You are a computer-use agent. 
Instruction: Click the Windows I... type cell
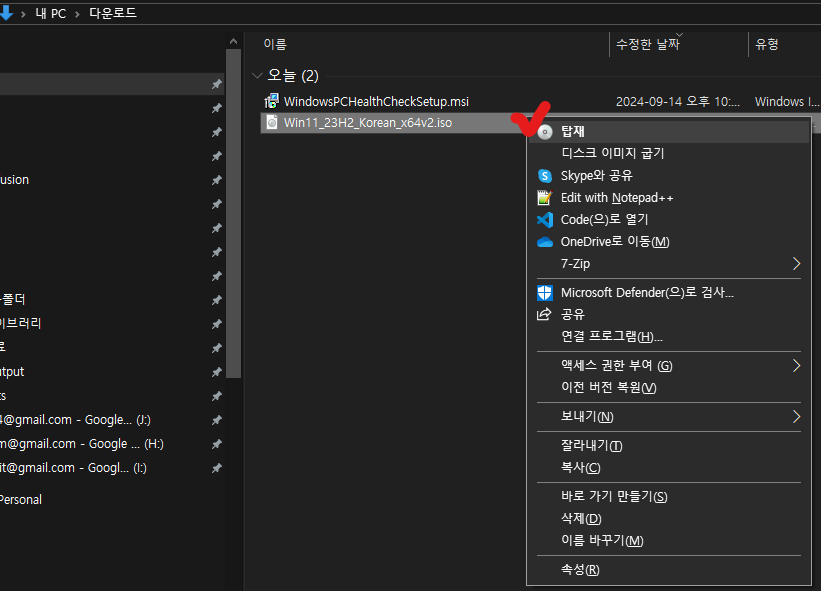pyautogui.click(x=786, y=102)
